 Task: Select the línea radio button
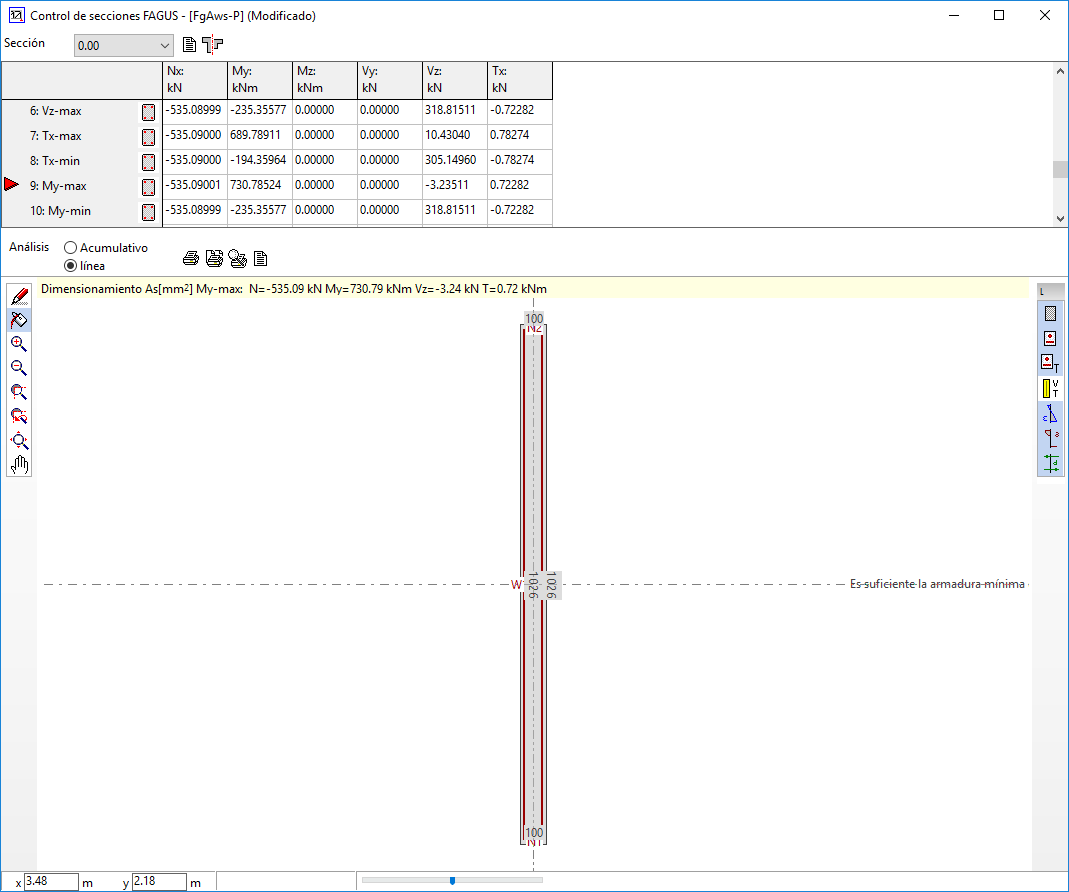click(70, 266)
